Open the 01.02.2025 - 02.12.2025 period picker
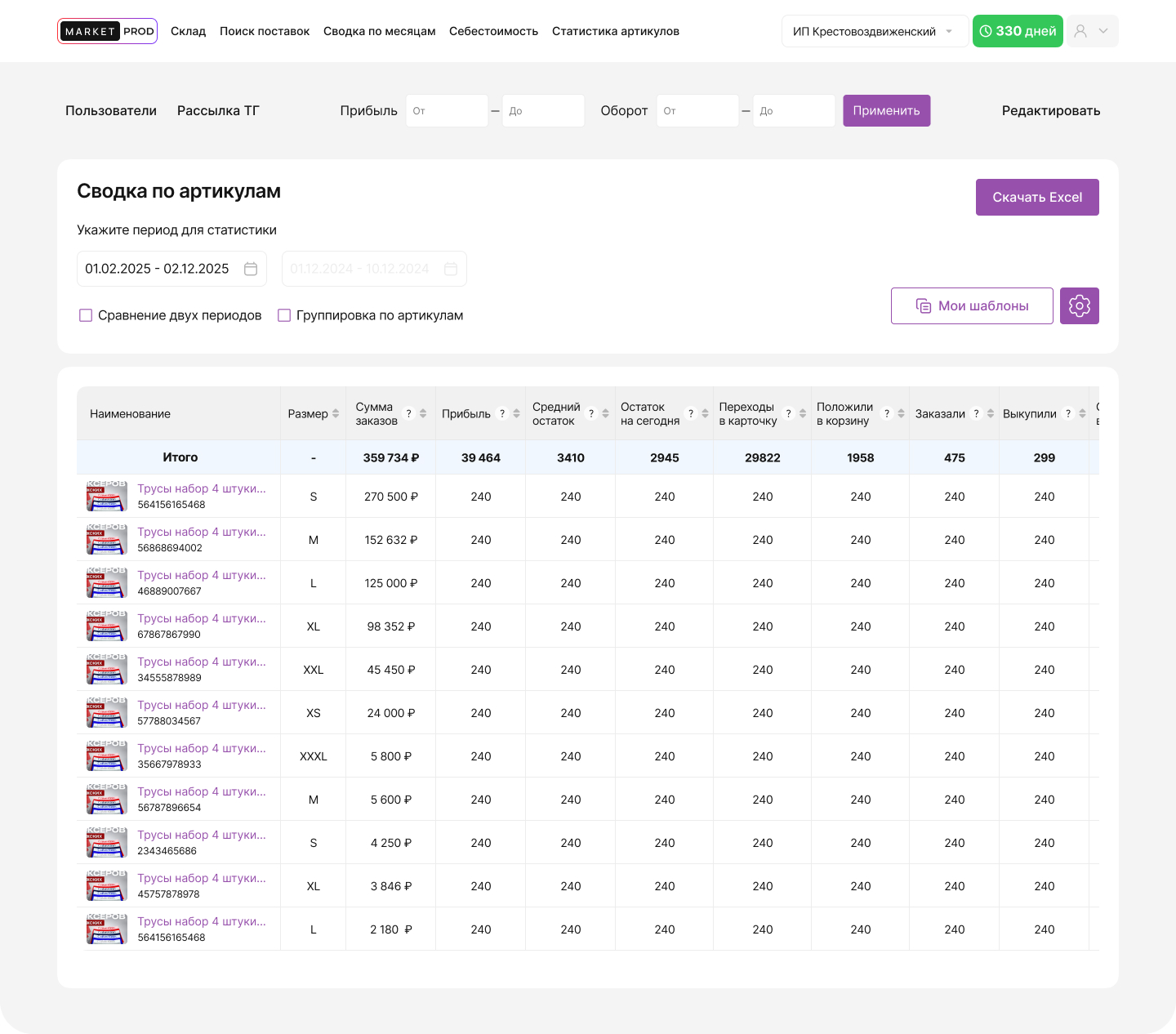The height and width of the screenshot is (1034, 1176). point(158,269)
